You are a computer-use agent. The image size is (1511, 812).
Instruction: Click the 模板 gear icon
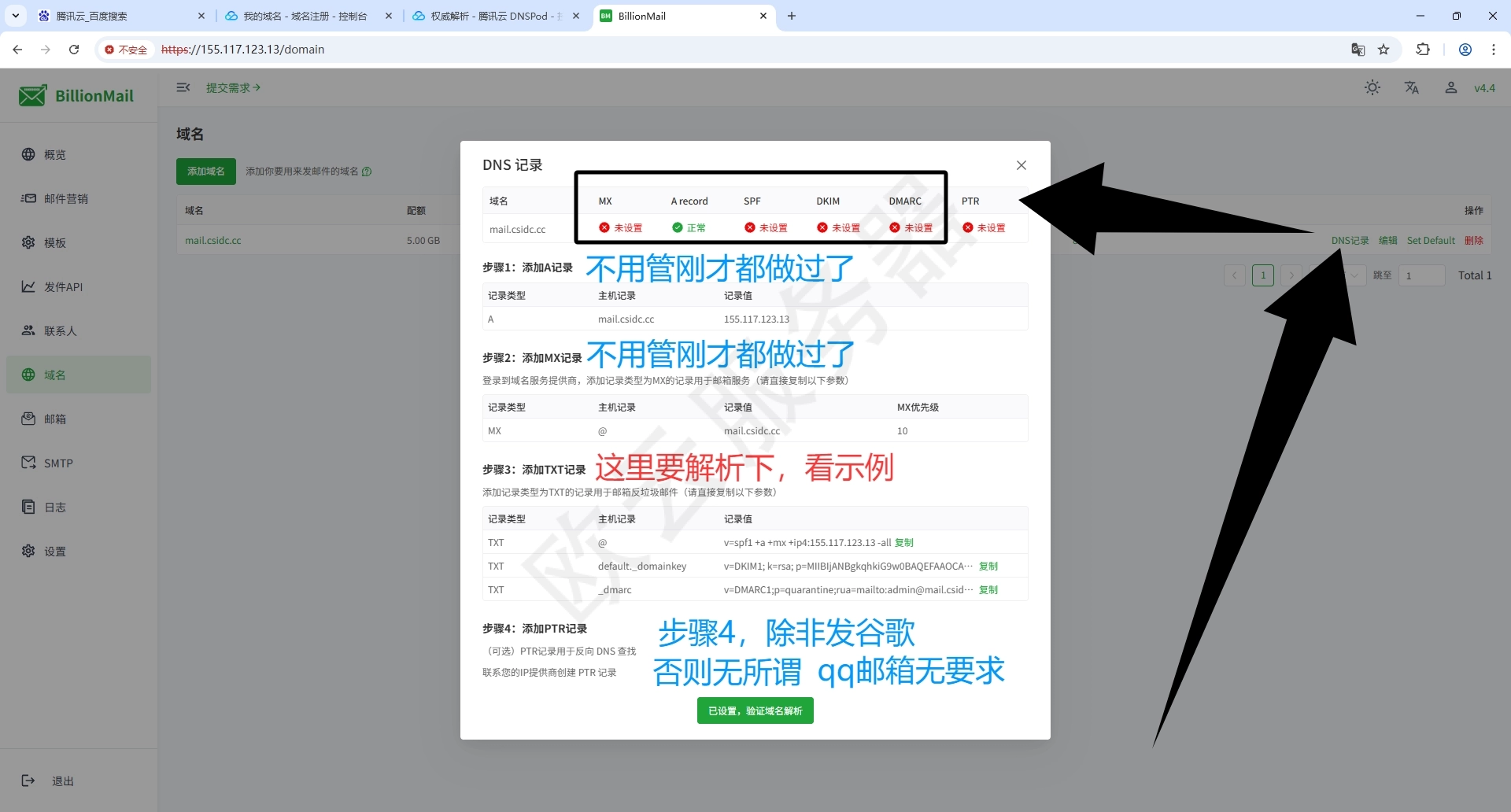click(28, 242)
